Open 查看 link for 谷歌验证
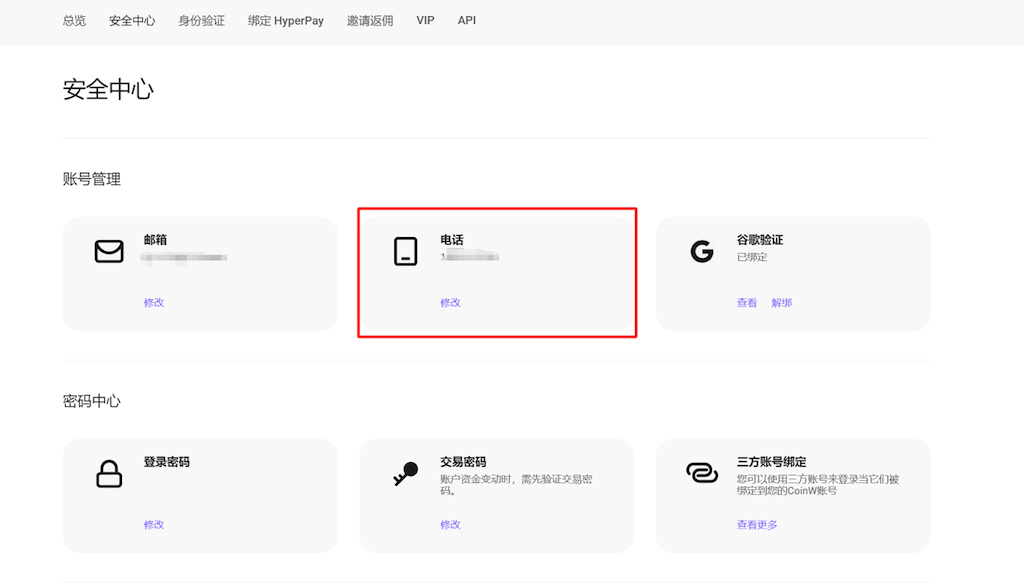 747,302
